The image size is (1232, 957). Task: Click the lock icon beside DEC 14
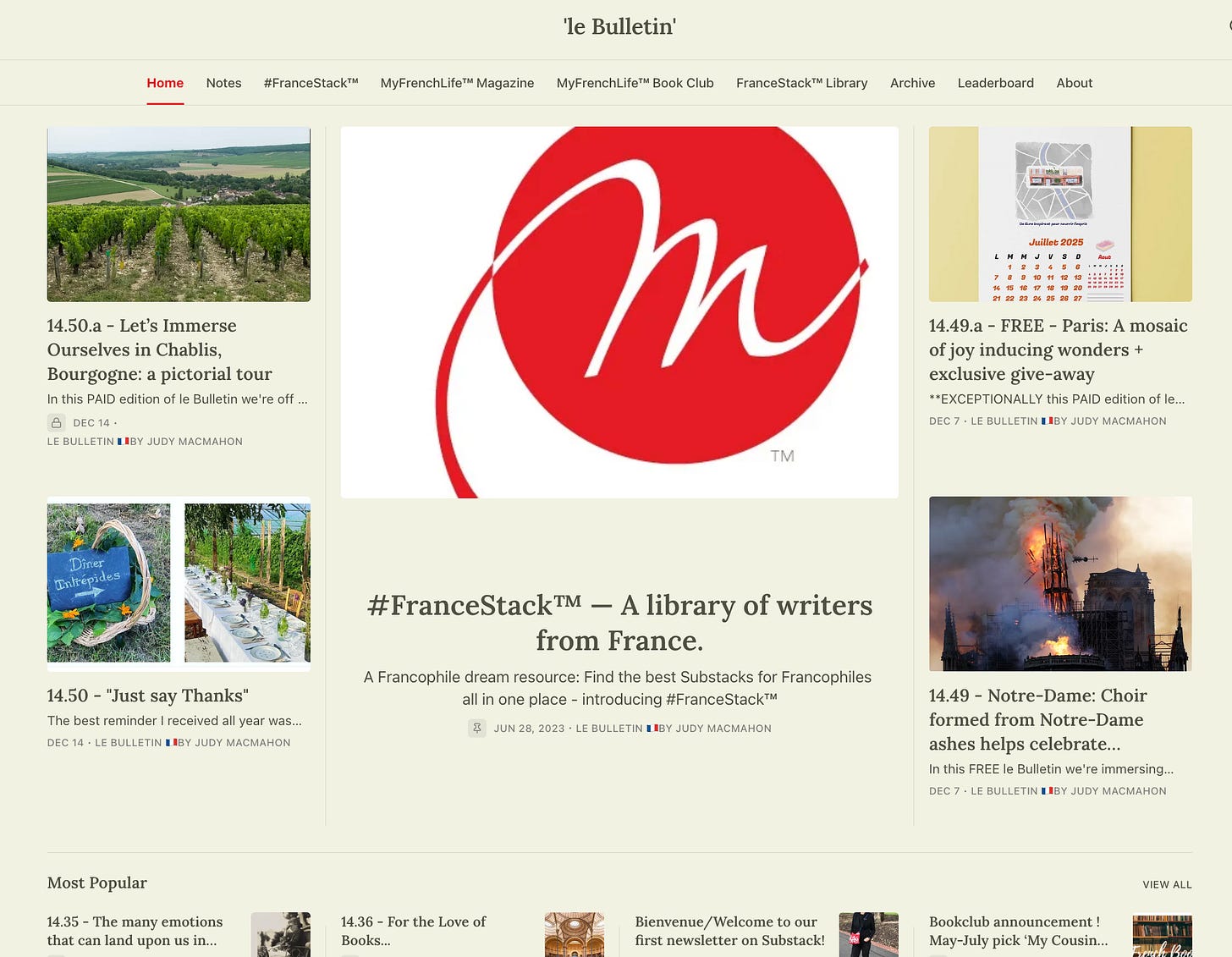[57, 422]
